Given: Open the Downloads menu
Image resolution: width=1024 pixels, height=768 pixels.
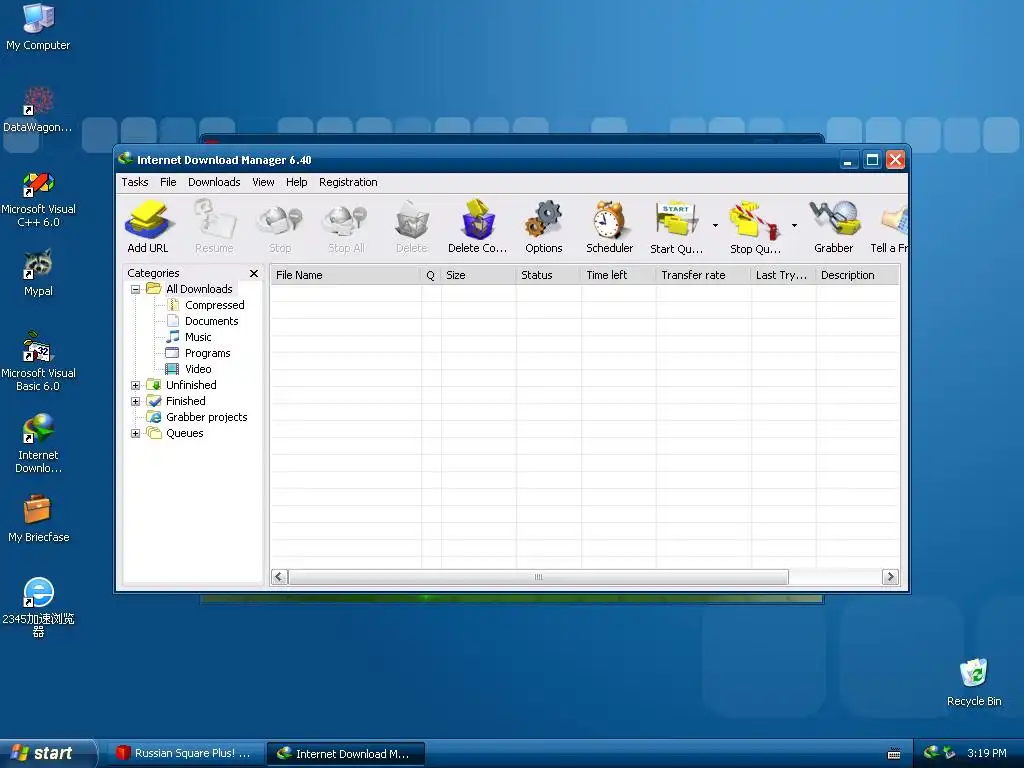Looking at the screenshot, I should (214, 182).
